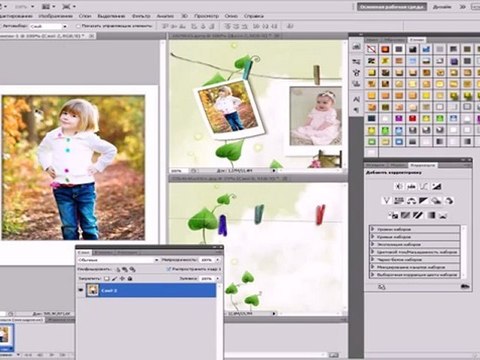Switch to the Коррекция tab
The width and height of the screenshot is (480, 360).
click(x=423, y=165)
